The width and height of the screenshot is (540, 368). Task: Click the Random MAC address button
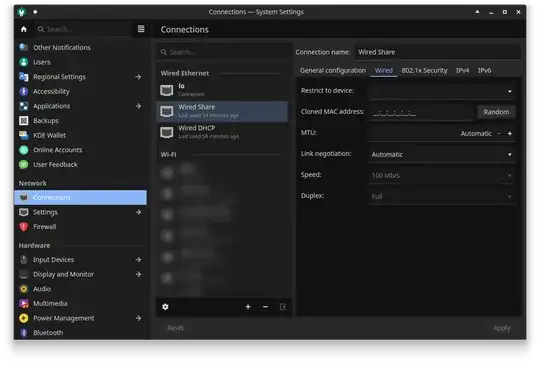pyautogui.click(x=496, y=112)
